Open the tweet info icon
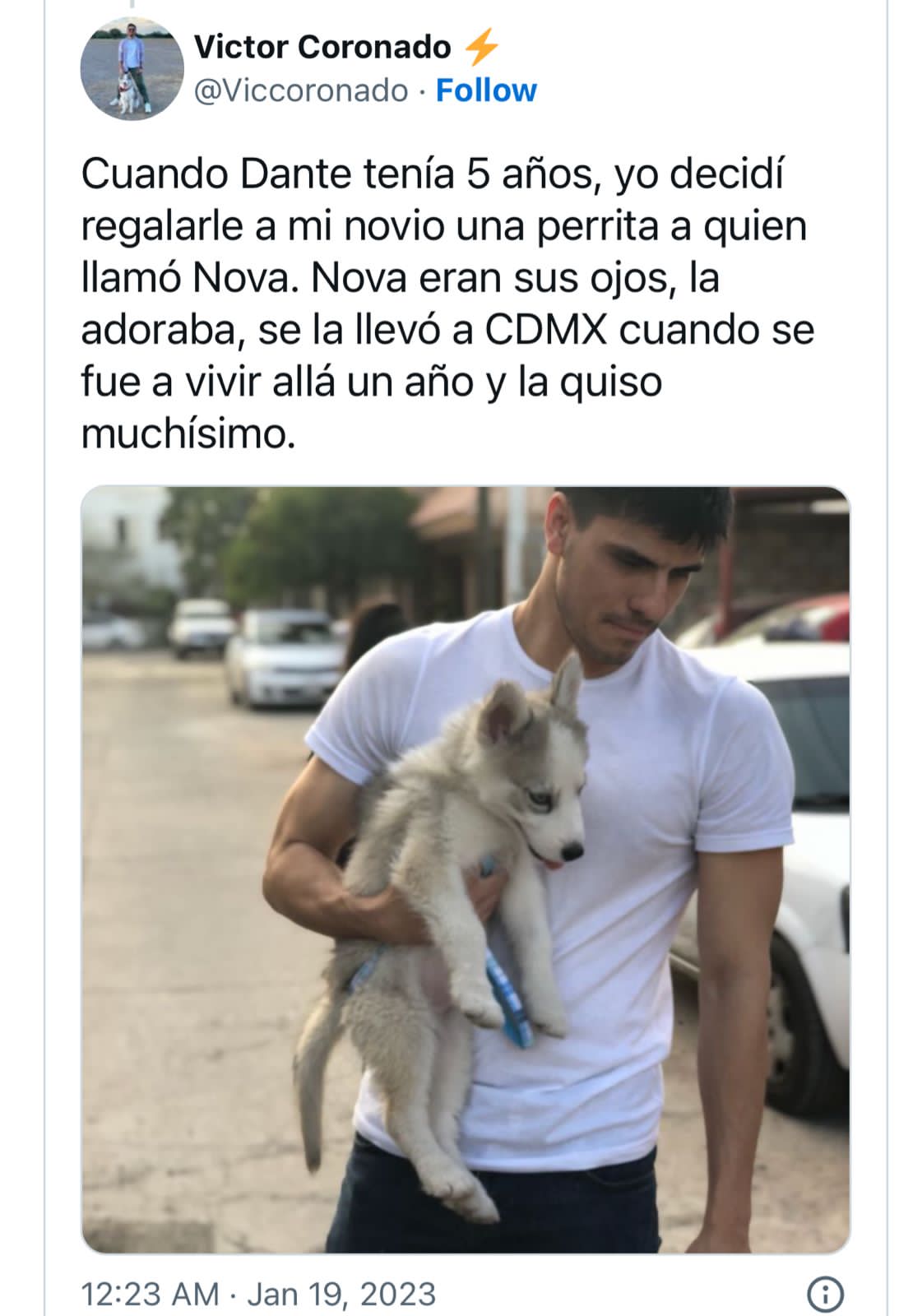899x1316 pixels. 825,1294
